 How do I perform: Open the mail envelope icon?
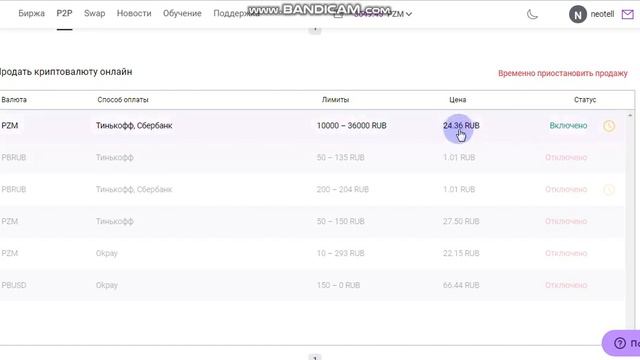(x=627, y=15)
